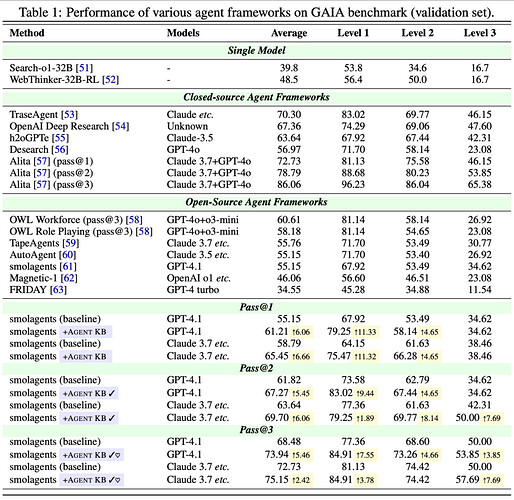Click the Pass@3 section heading
514x500 pixels.
[x=256, y=430]
